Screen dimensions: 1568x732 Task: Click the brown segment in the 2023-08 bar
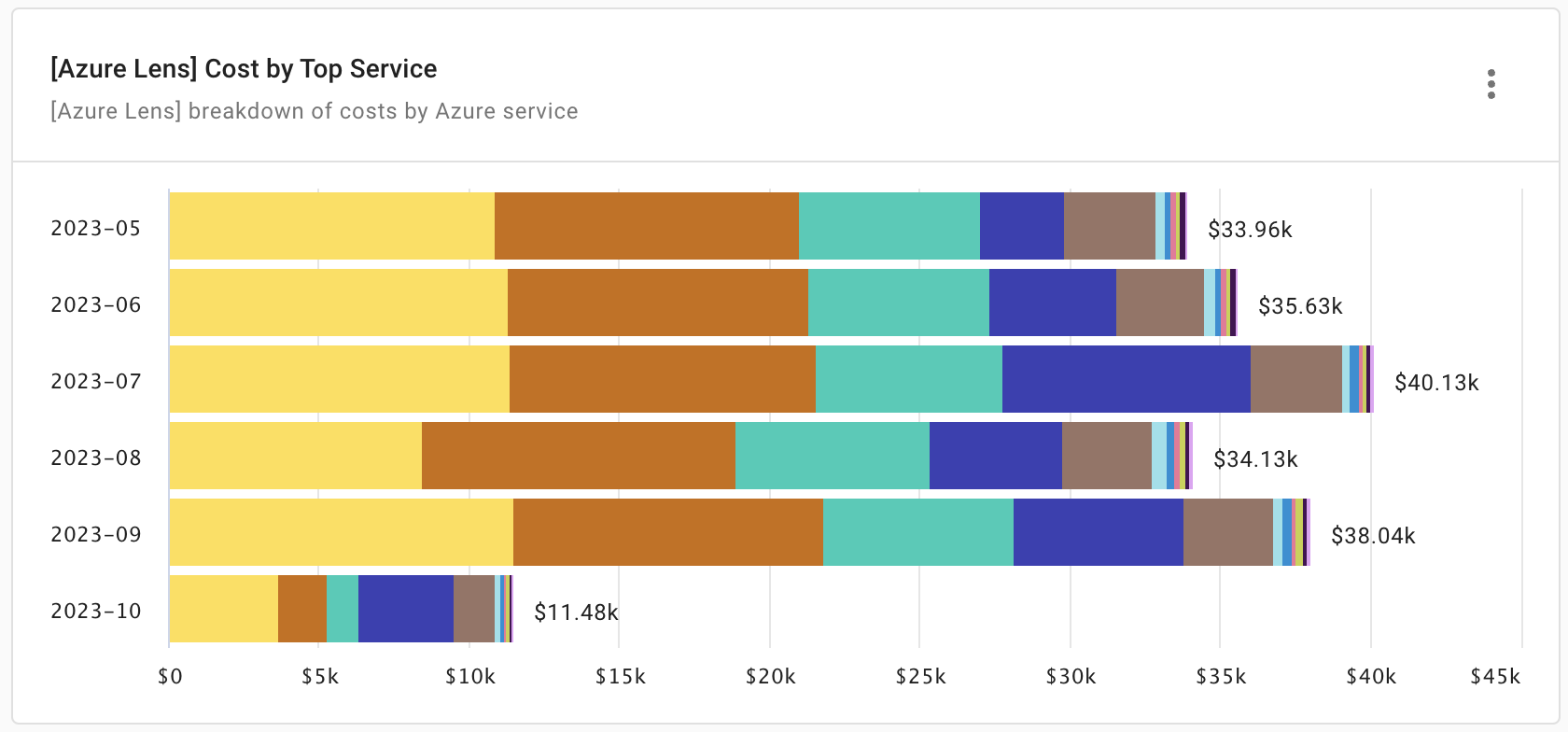click(1106, 457)
